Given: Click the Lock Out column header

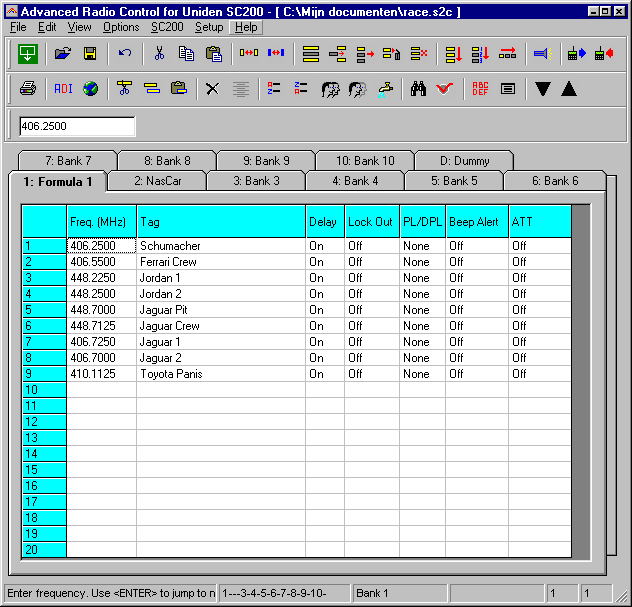Looking at the screenshot, I should [x=372, y=221].
